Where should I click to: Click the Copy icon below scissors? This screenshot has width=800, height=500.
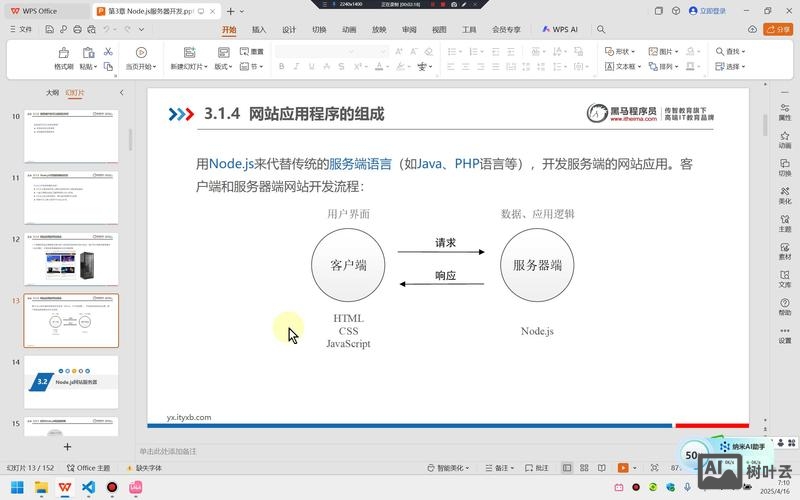coord(108,66)
